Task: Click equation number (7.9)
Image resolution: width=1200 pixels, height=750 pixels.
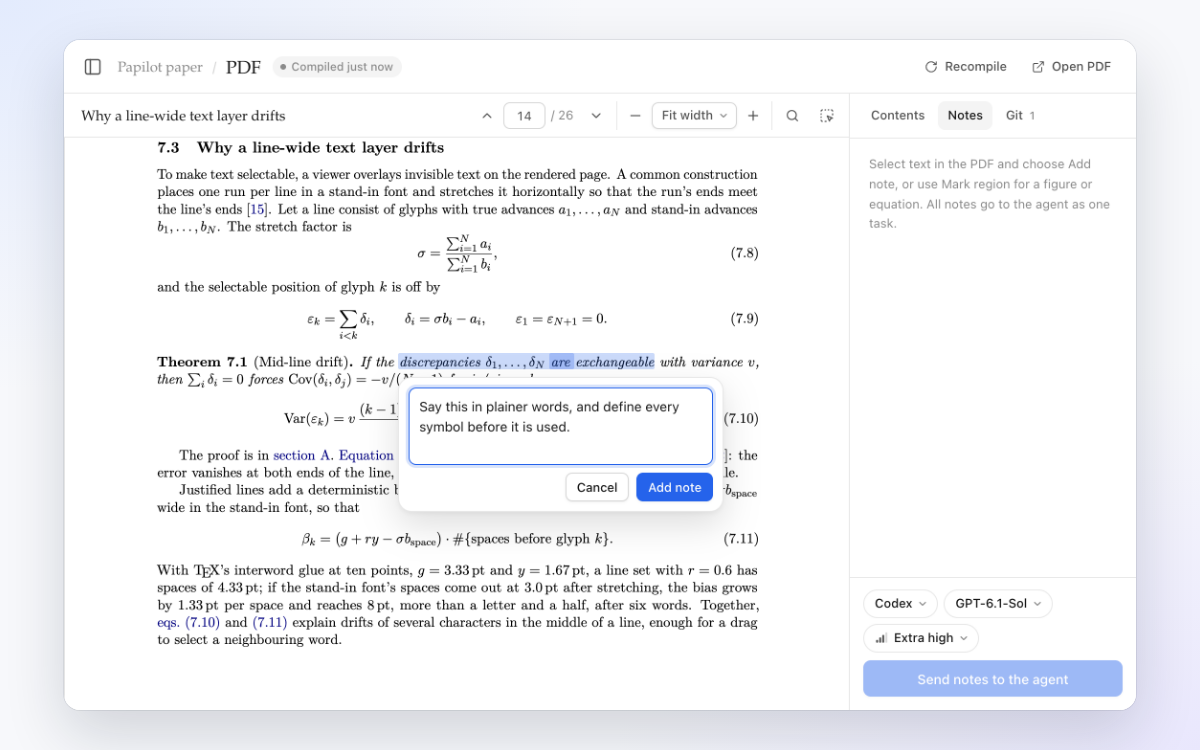Action: [744, 319]
